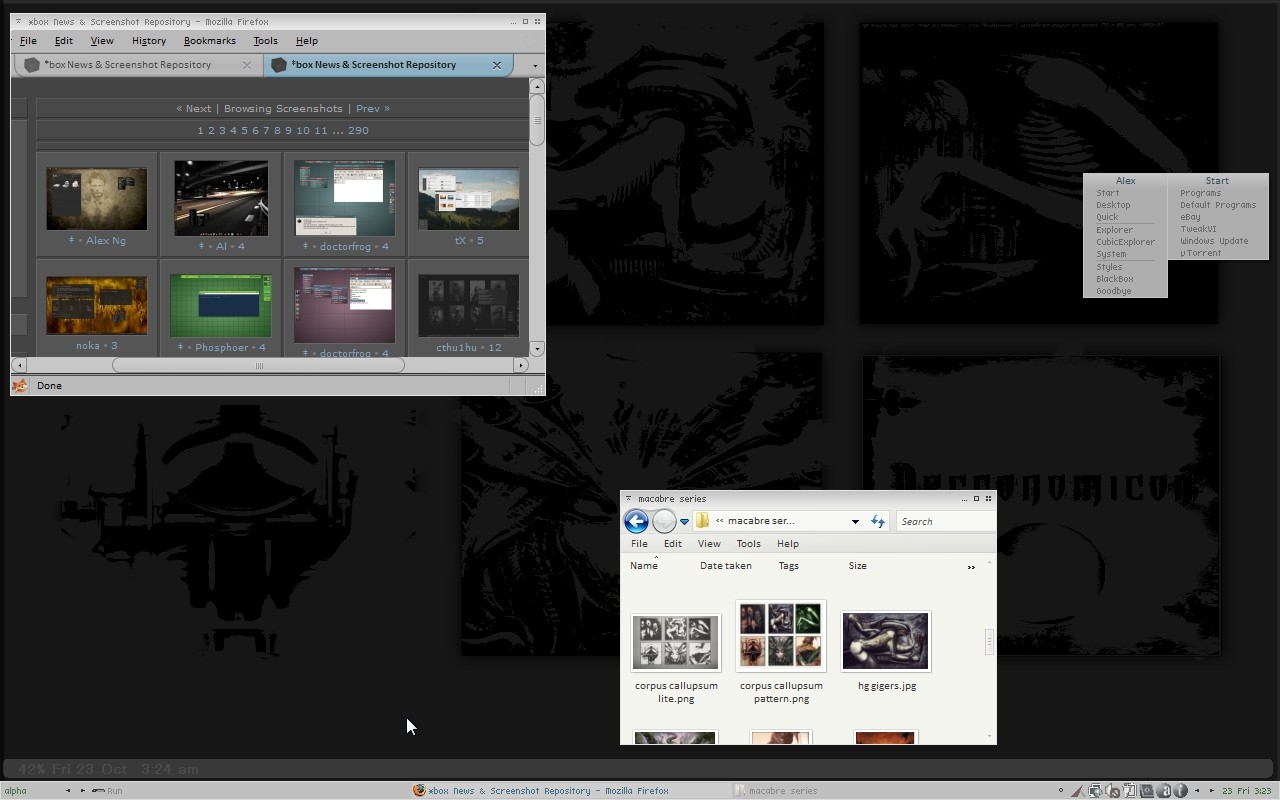The image size is (1280, 800).
Task: Open cthu1hu screenshot thumbnail
Action: pos(469,306)
